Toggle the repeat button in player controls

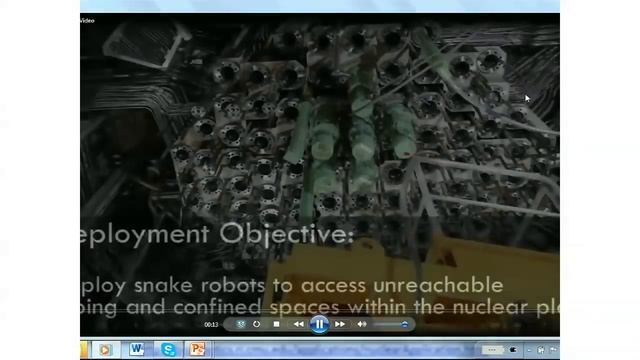[256, 324]
